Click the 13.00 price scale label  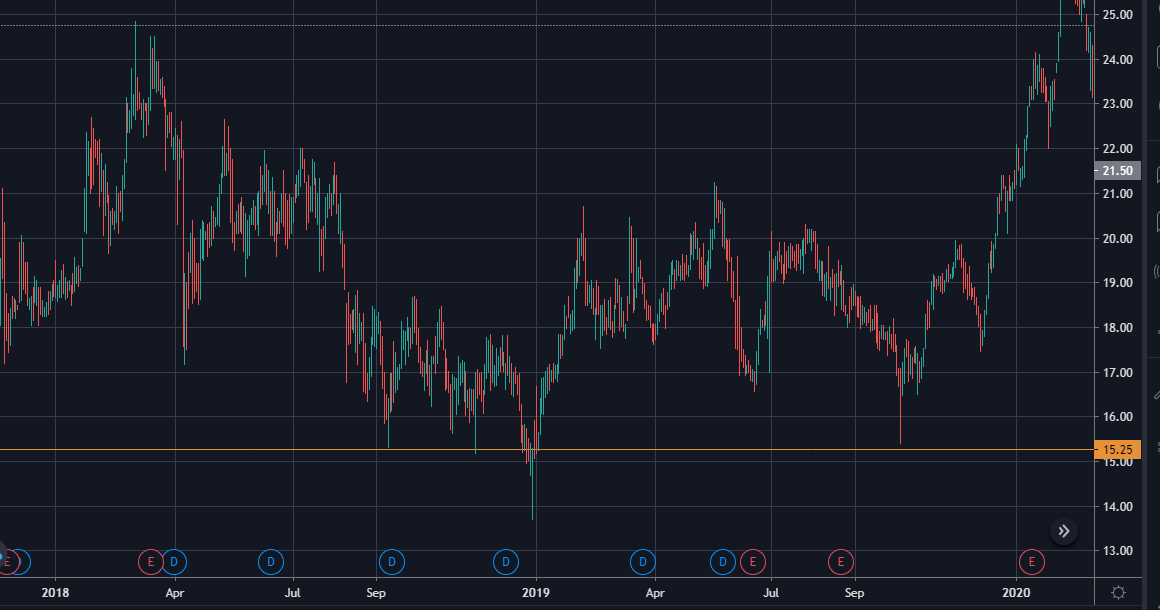[1117, 551]
